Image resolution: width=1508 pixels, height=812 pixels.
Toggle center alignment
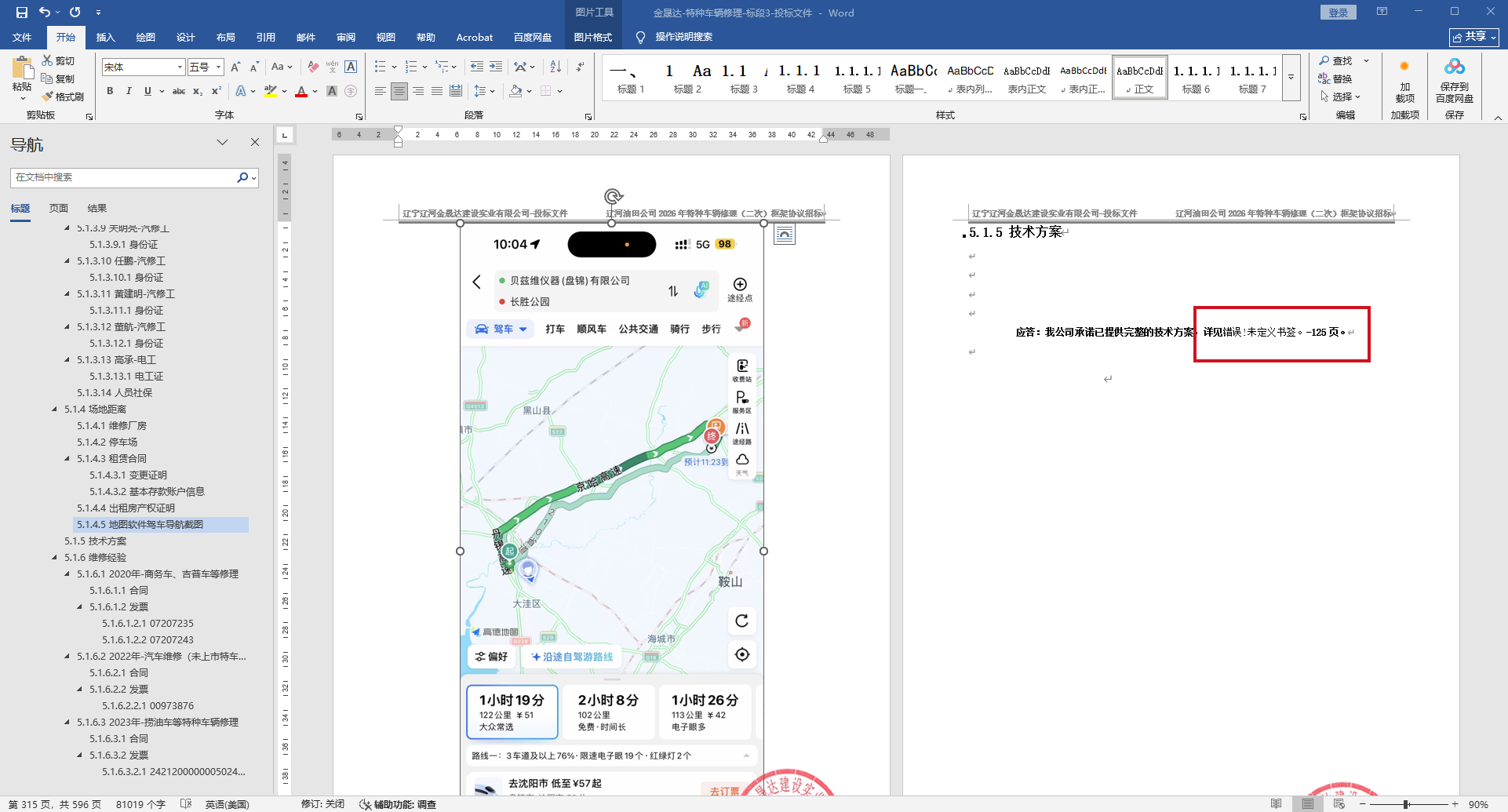(399, 91)
